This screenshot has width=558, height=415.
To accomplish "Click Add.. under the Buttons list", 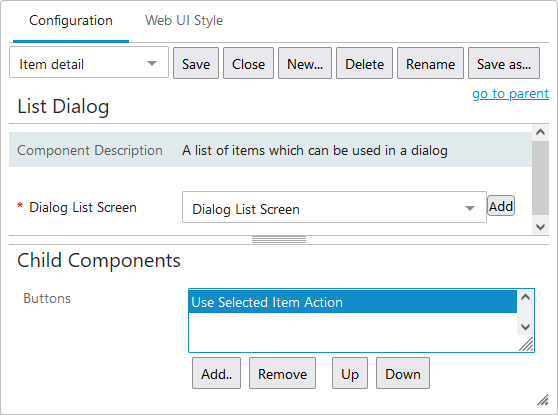I will (216, 373).
